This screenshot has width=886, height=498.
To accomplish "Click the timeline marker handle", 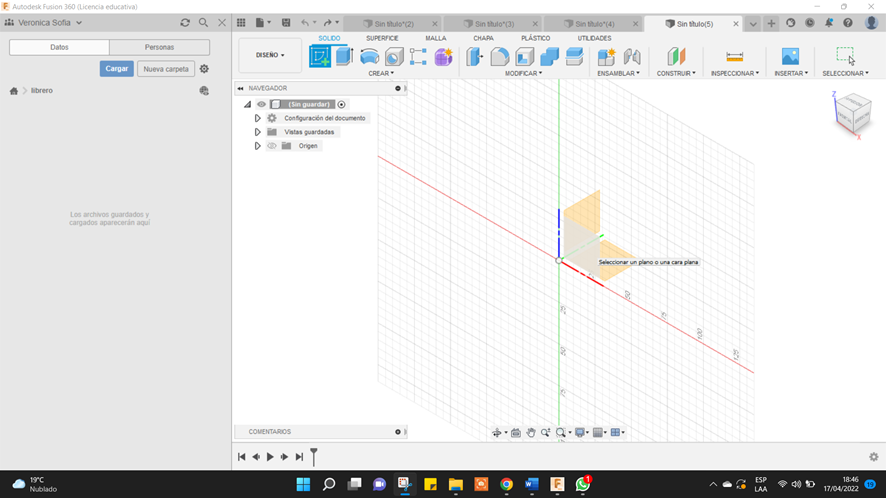I will point(314,456).
